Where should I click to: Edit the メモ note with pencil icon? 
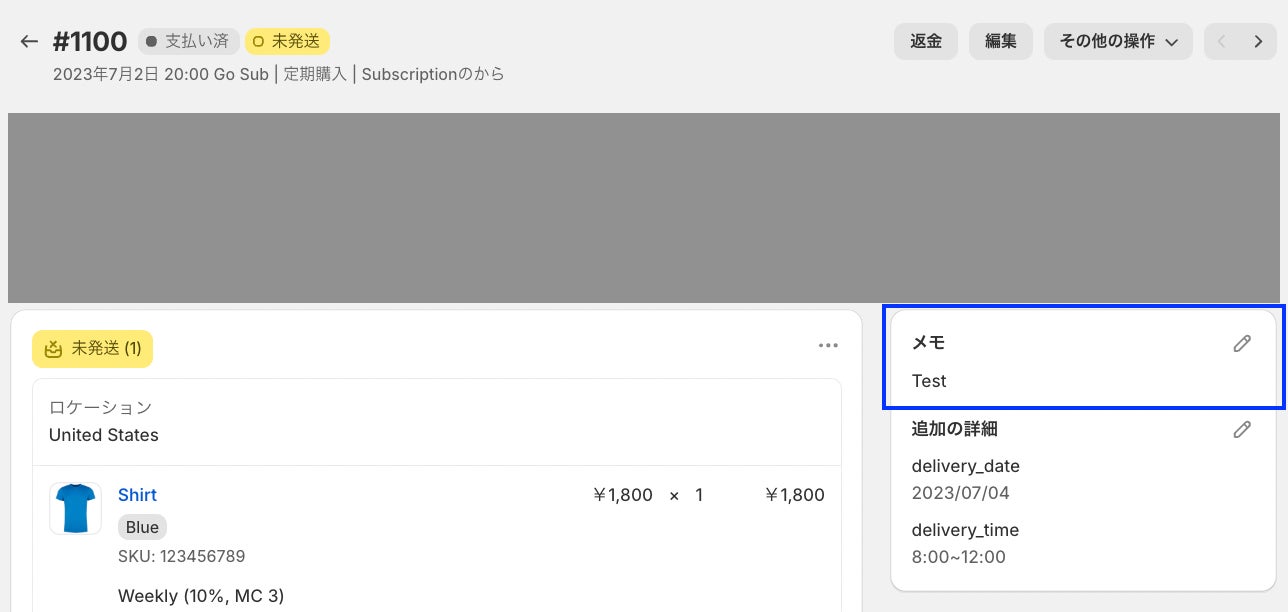(1242, 343)
